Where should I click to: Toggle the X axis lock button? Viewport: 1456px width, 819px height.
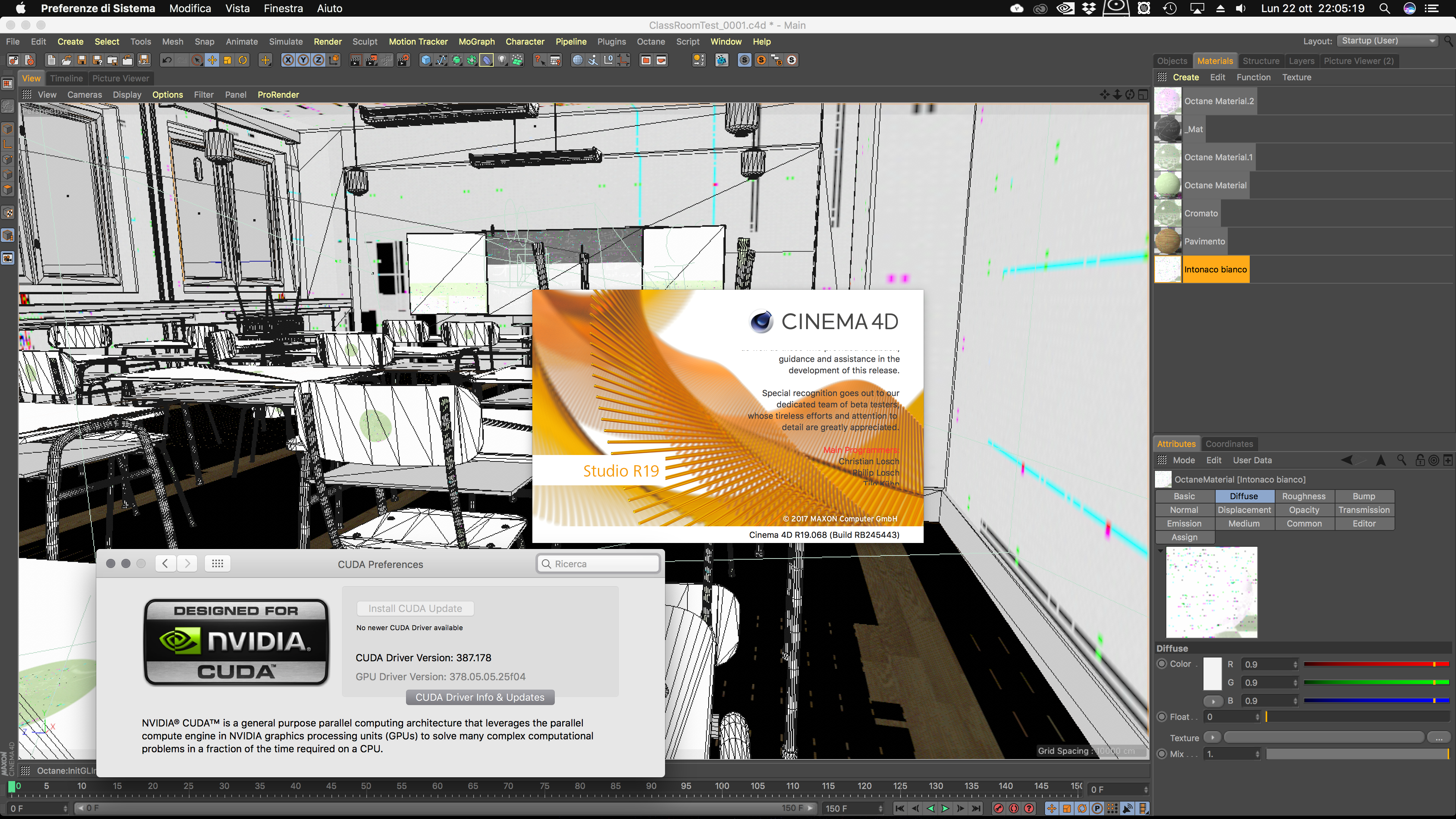point(288,60)
